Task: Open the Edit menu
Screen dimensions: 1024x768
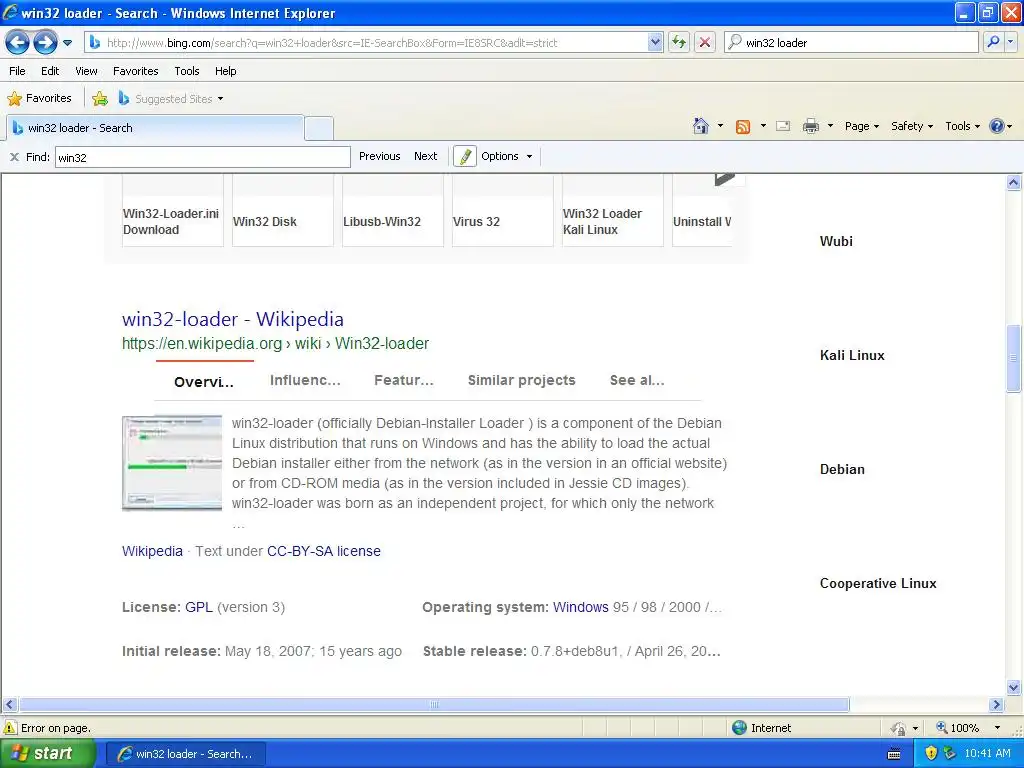Action: (x=50, y=71)
